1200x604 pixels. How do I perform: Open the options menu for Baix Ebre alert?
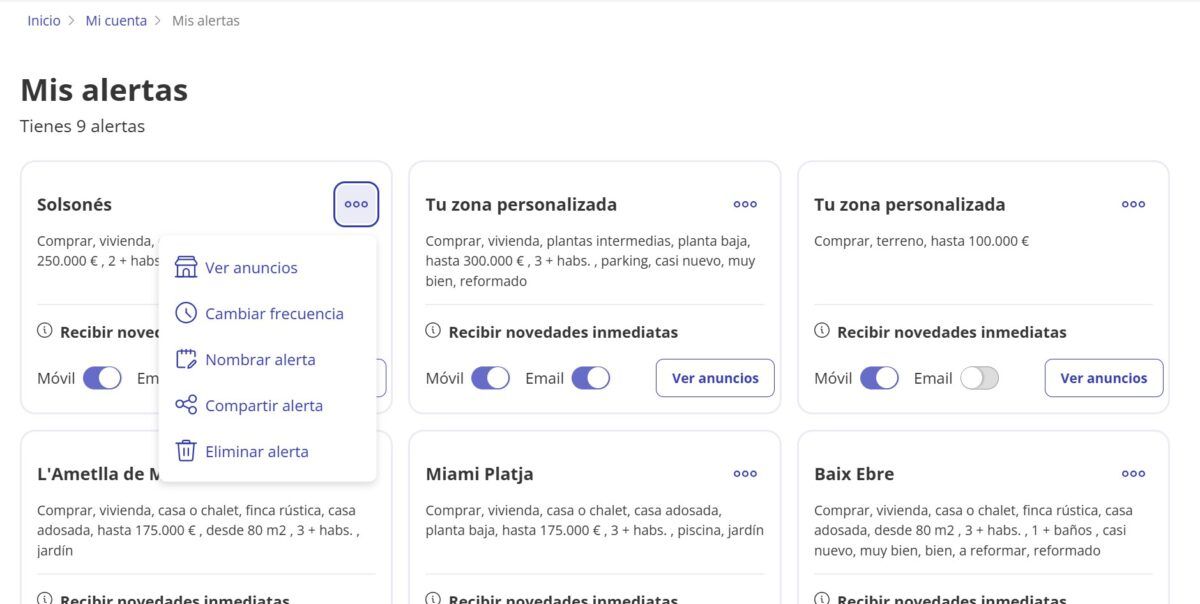1133,473
